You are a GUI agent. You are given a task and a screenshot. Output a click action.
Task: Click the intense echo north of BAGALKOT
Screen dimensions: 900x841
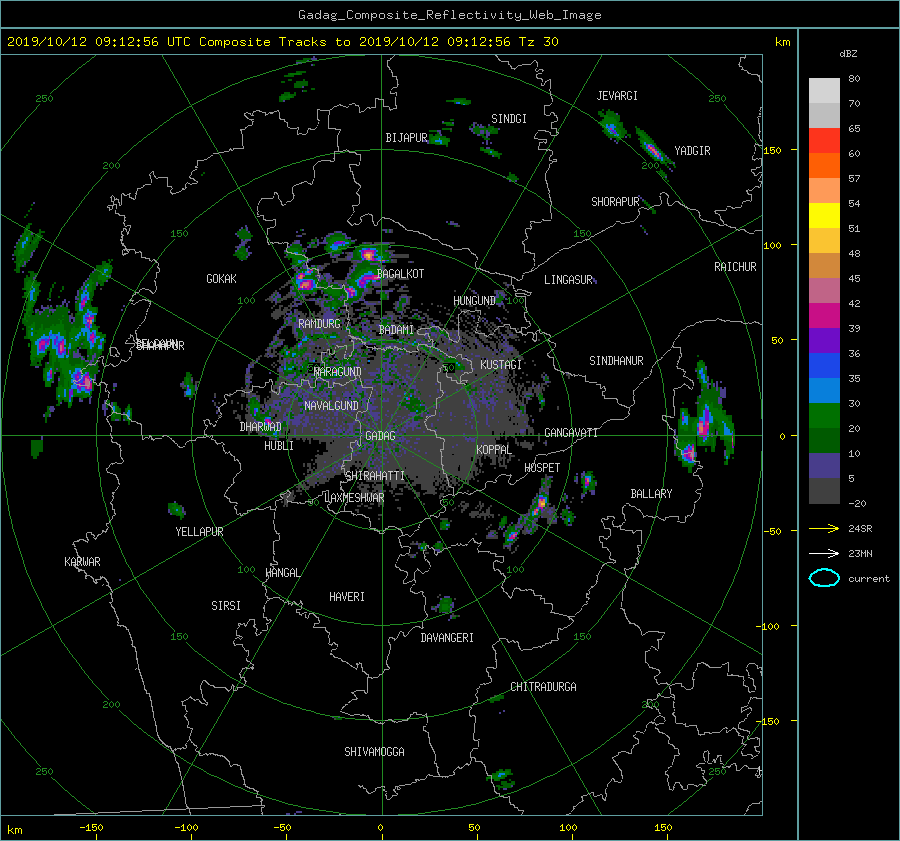point(368,253)
